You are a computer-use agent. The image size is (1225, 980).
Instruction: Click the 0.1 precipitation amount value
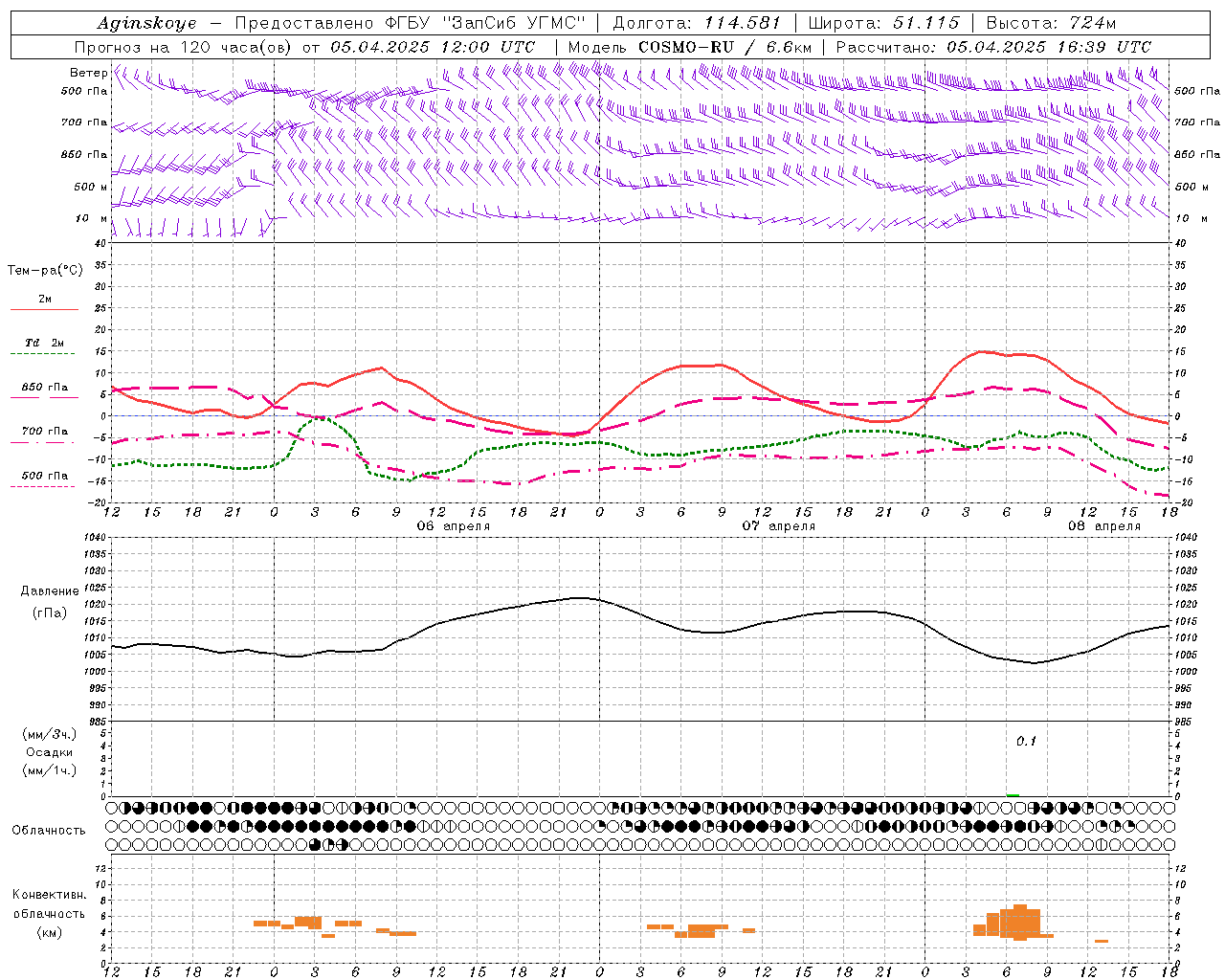tap(1026, 742)
